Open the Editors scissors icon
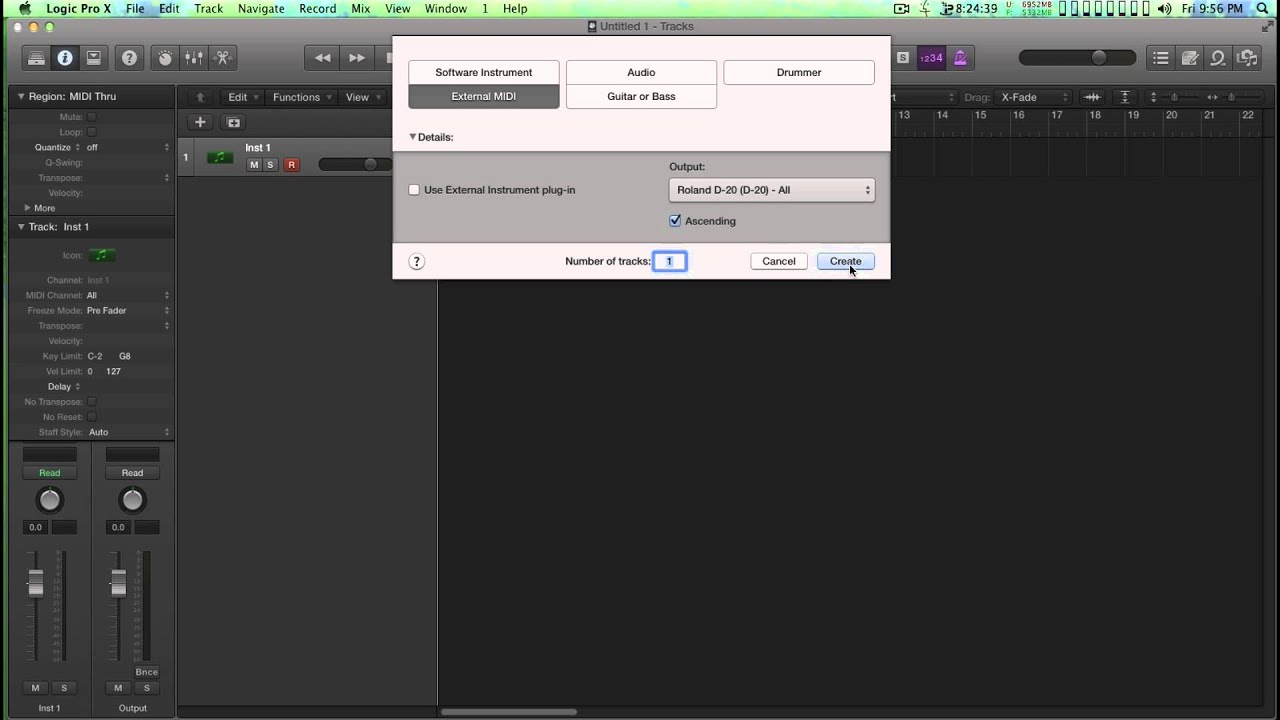The width and height of the screenshot is (1280, 720). click(x=223, y=58)
